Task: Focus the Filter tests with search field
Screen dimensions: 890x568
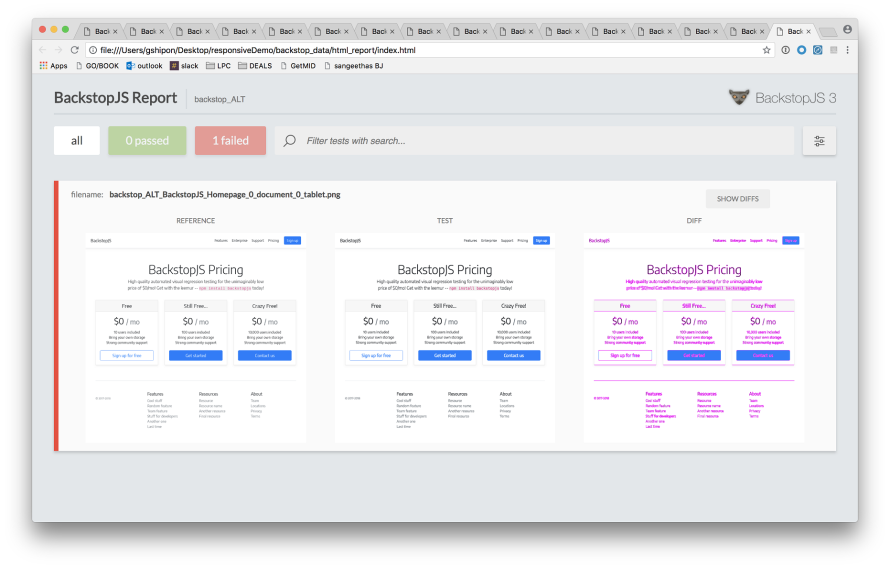Action: pos(534,141)
